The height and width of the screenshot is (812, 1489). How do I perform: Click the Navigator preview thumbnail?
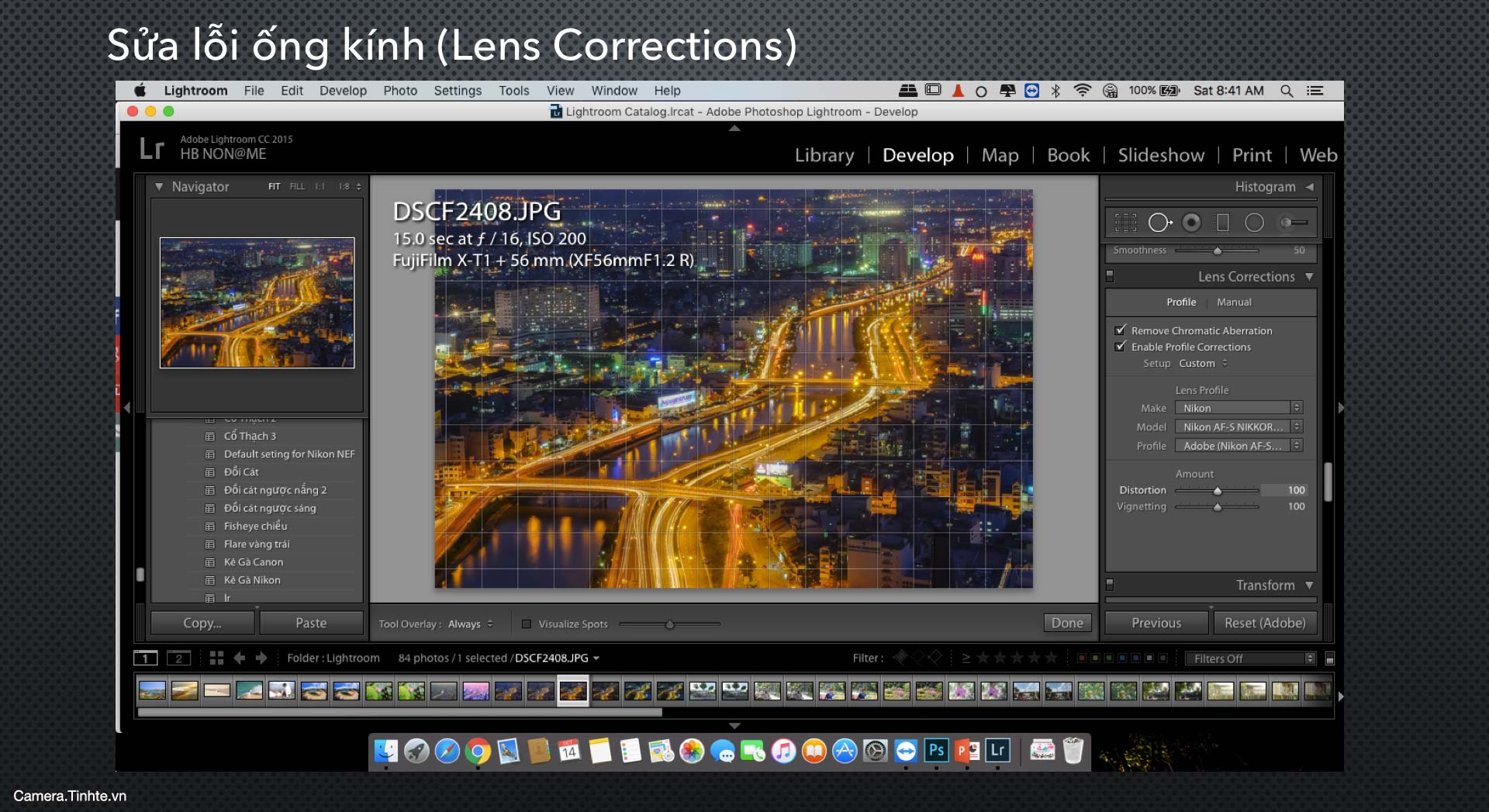point(257,302)
